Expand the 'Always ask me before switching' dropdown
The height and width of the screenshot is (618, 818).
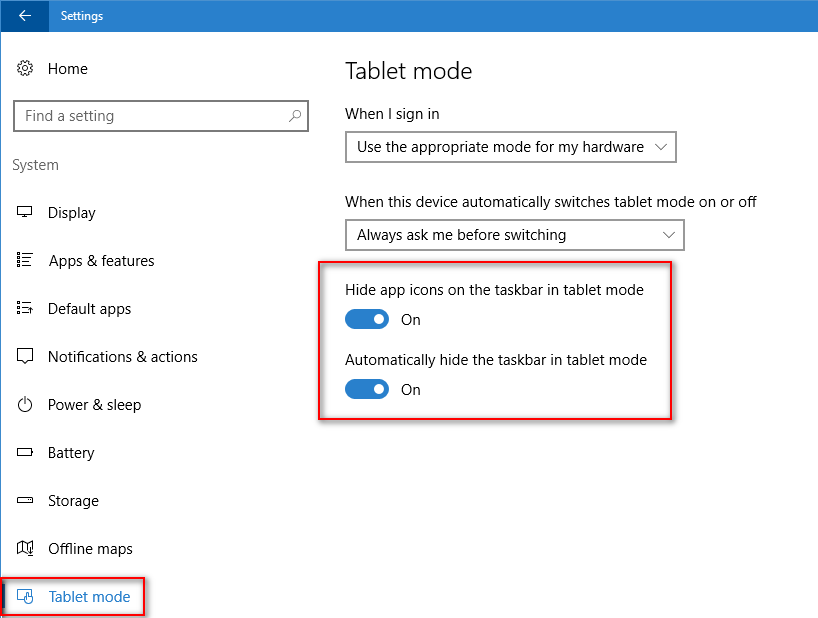coord(514,235)
